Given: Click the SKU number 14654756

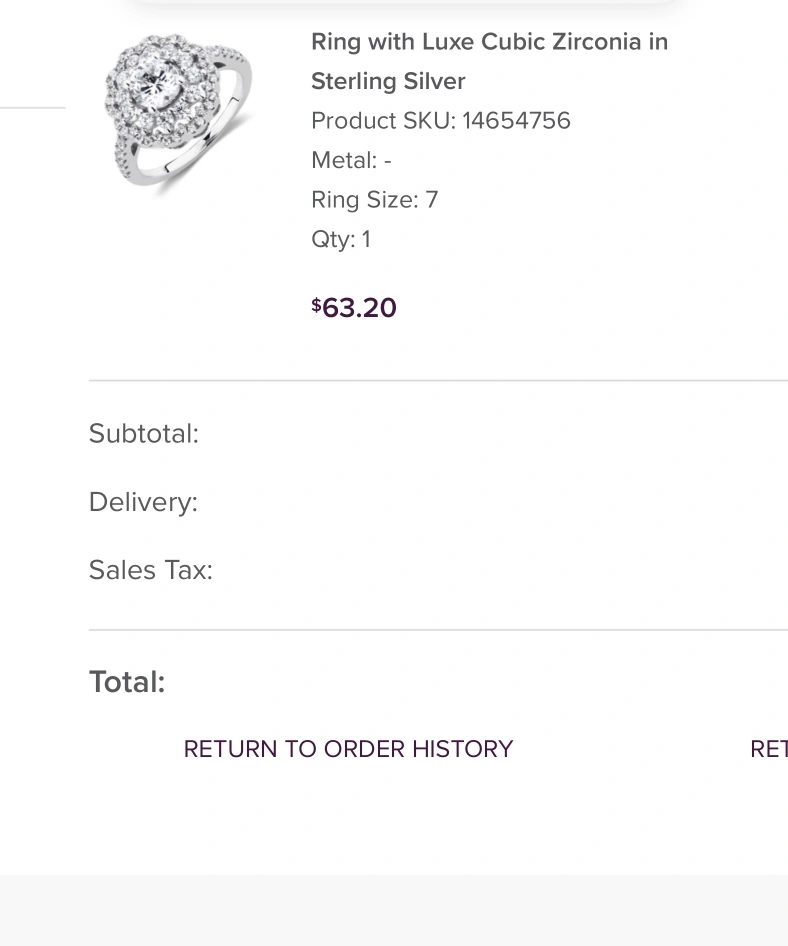Looking at the screenshot, I should 516,121.
